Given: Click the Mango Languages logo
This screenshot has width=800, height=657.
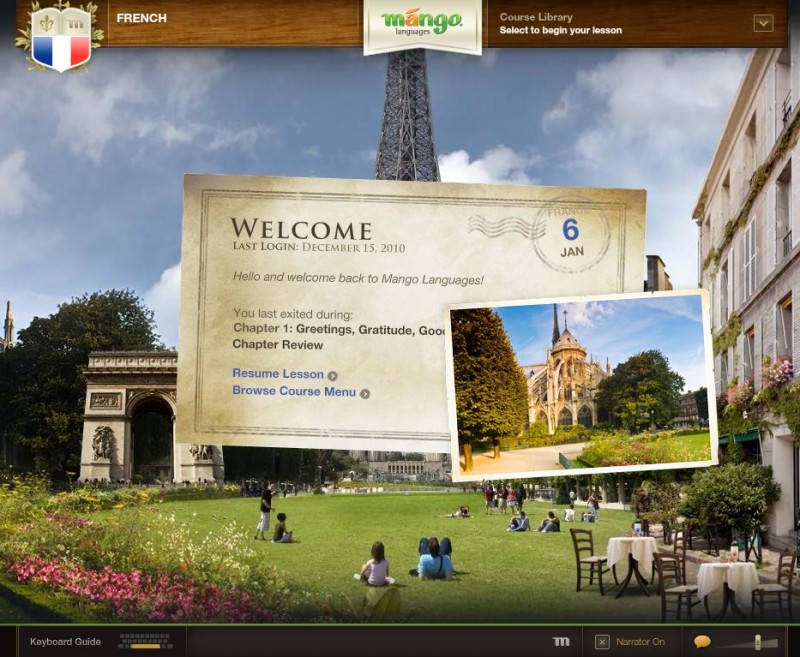Looking at the screenshot, I should tap(422, 23).
